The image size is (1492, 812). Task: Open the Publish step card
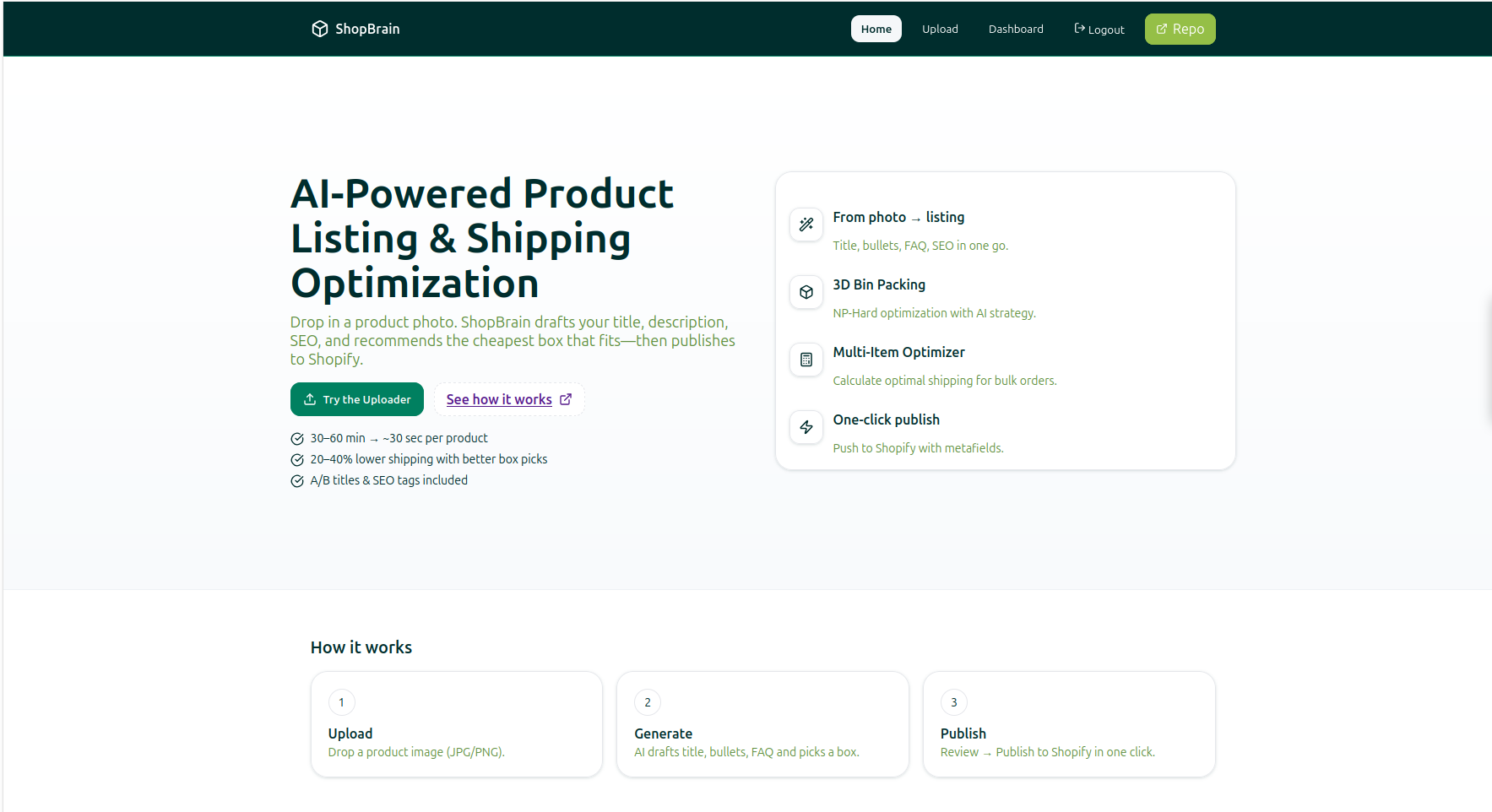pyautogui.click(x=1069, y=724)
